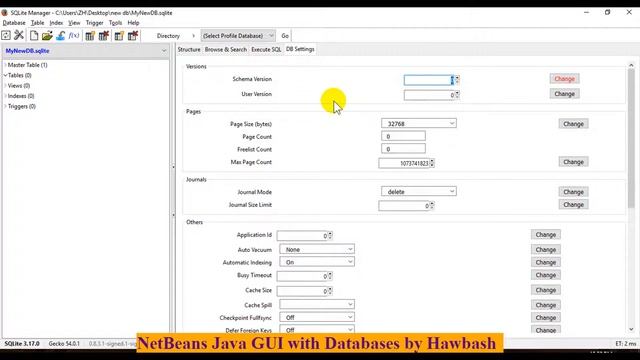Click the Schema Version input field

pos(428,80)
